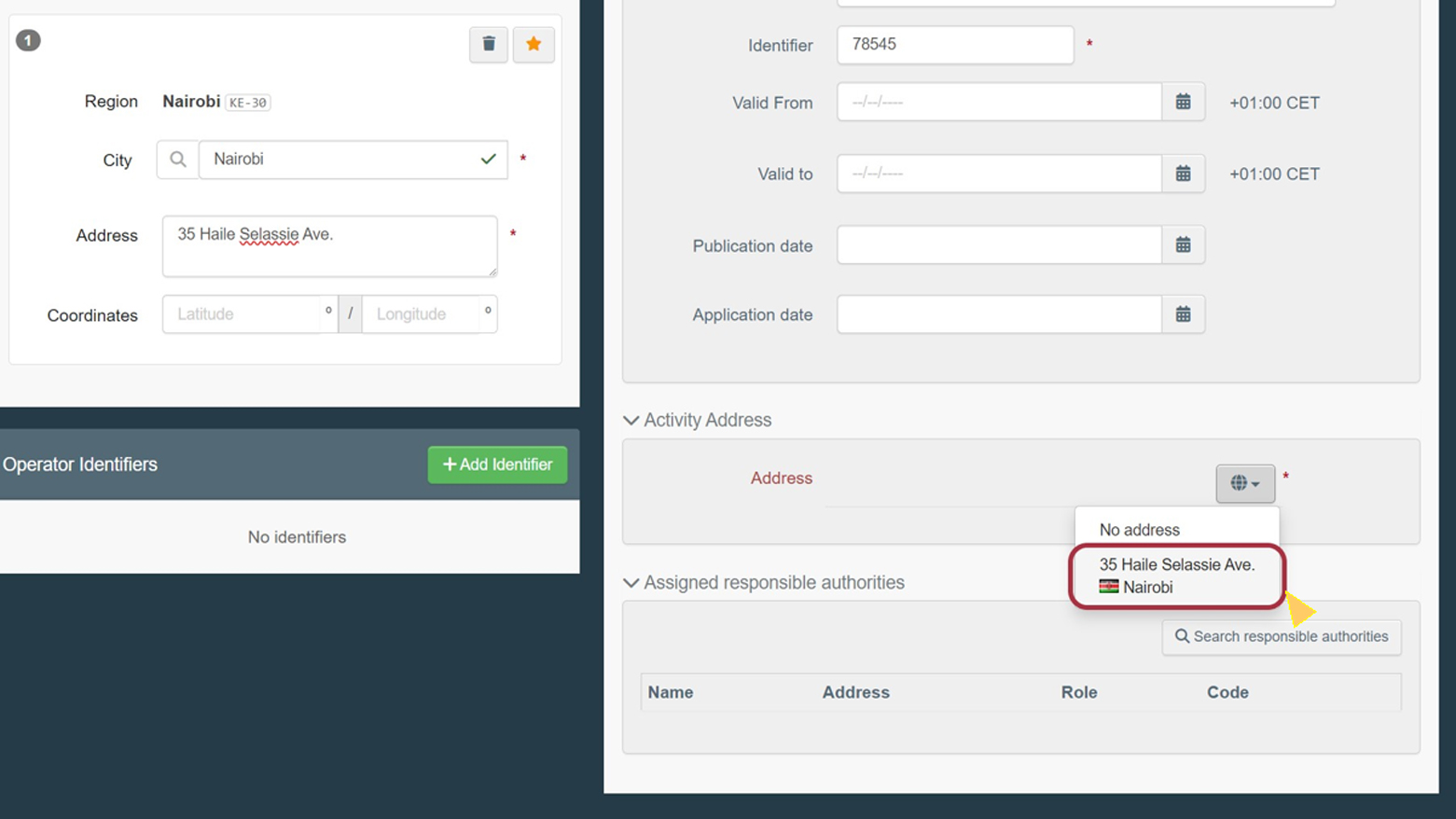Select '35 Haile Selassie Ave. Nairobi' address option

[x=1177, y=576]
